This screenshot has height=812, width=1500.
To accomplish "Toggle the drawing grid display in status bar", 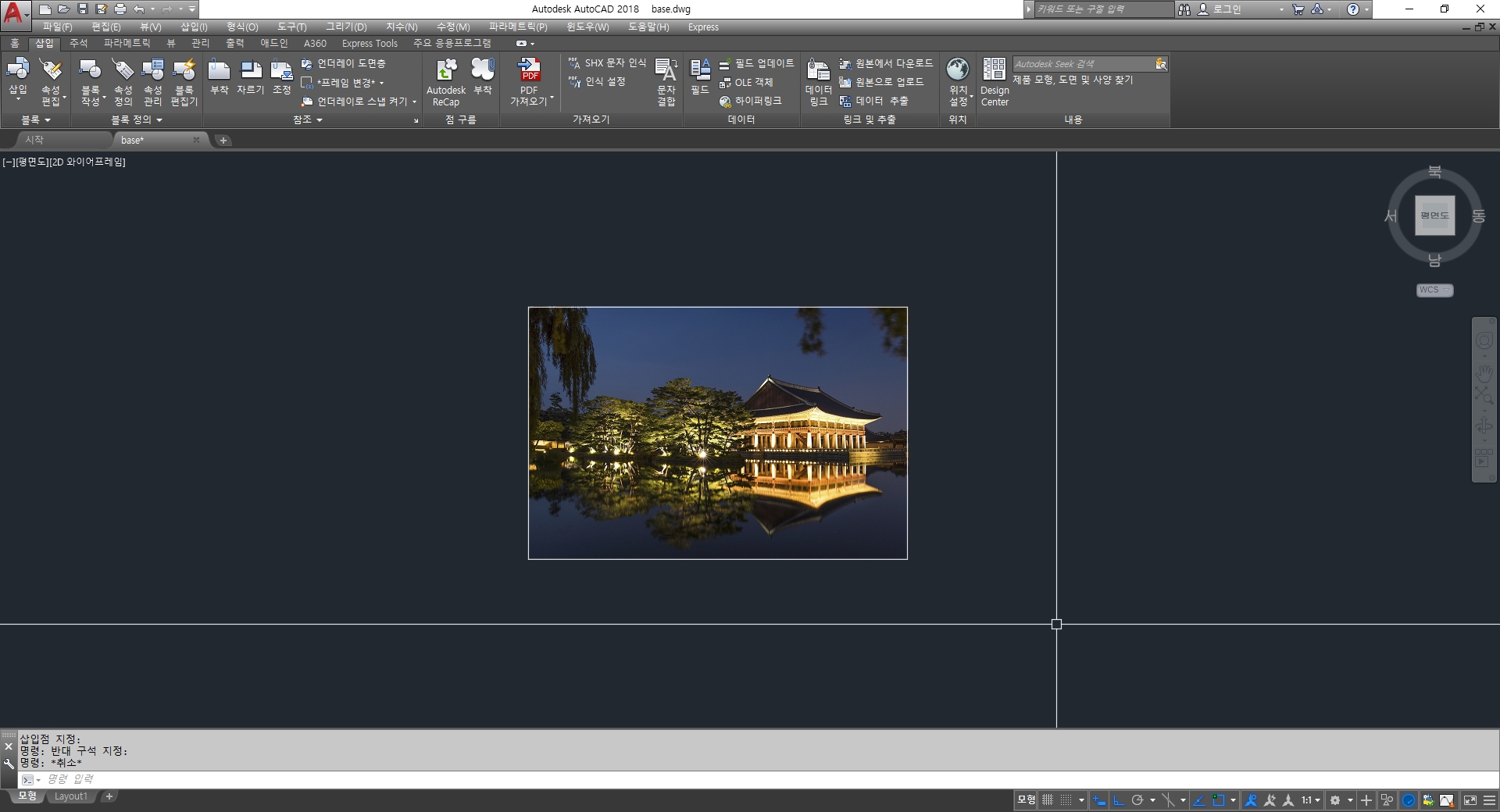I will [1048, 800].
